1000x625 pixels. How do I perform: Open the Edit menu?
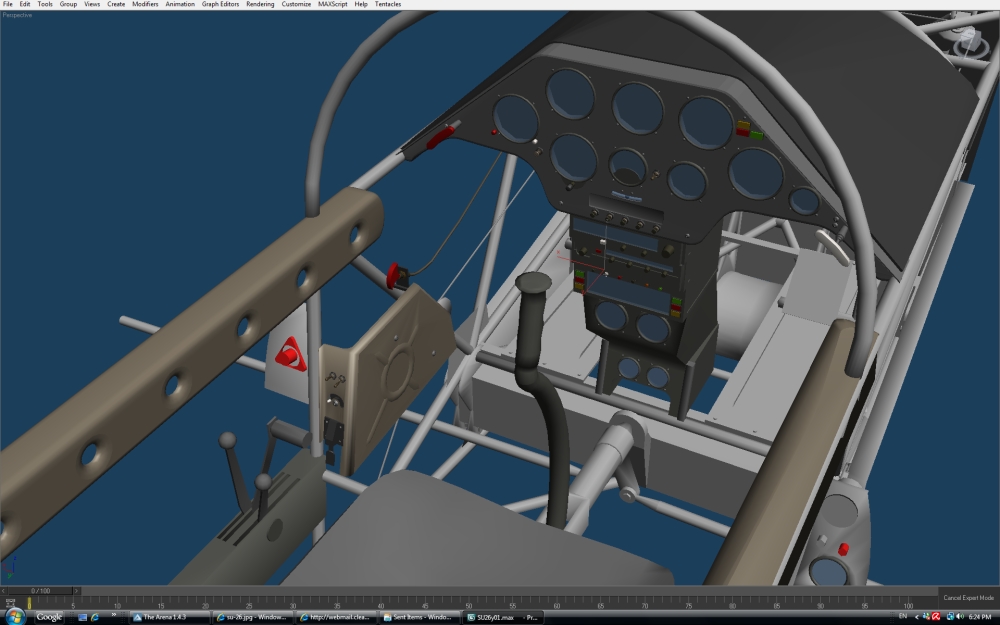(25, 4)
